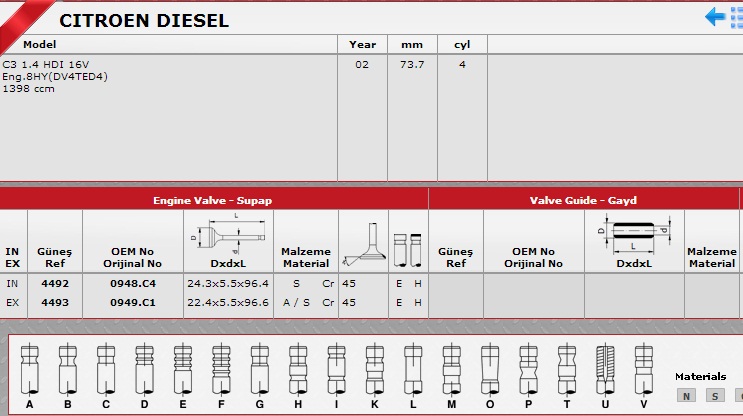Click the Engine Valve - Supap header
743x416 pixels.
click(212, 200)
